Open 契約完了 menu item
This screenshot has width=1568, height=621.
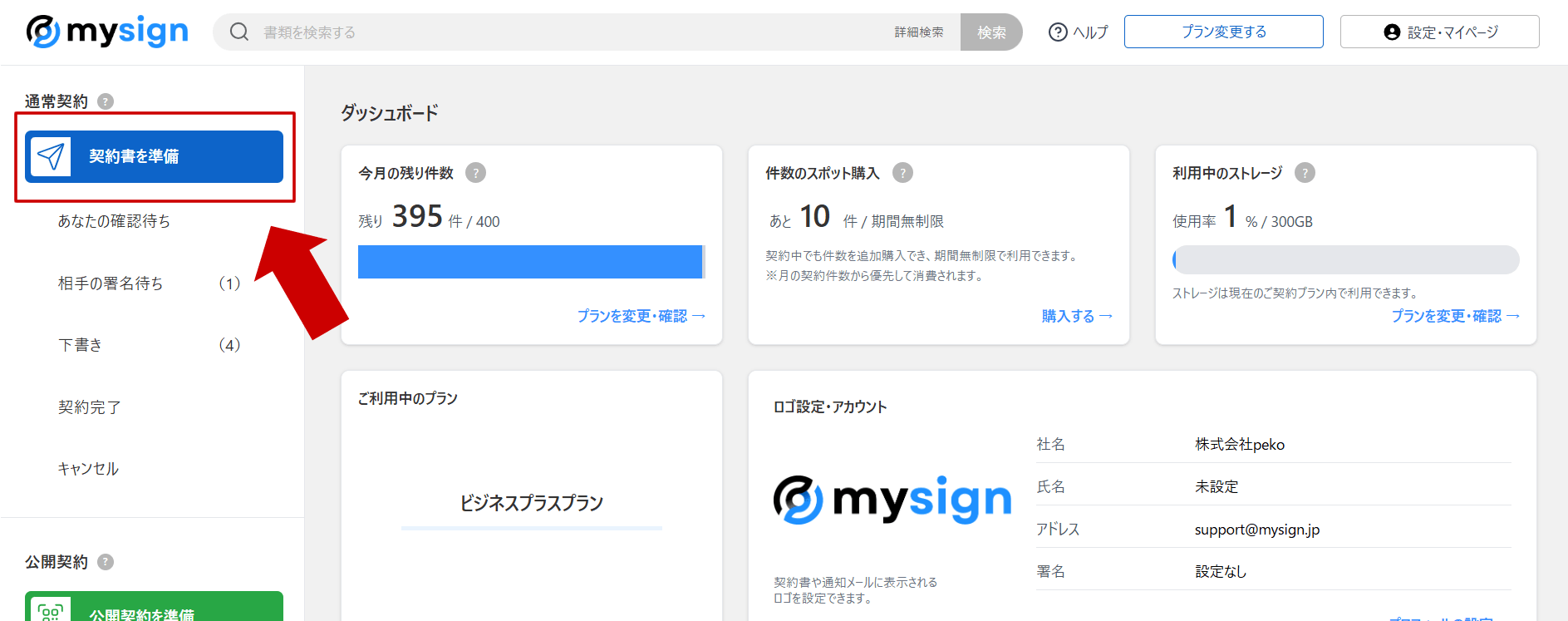(x=89, y=407)
